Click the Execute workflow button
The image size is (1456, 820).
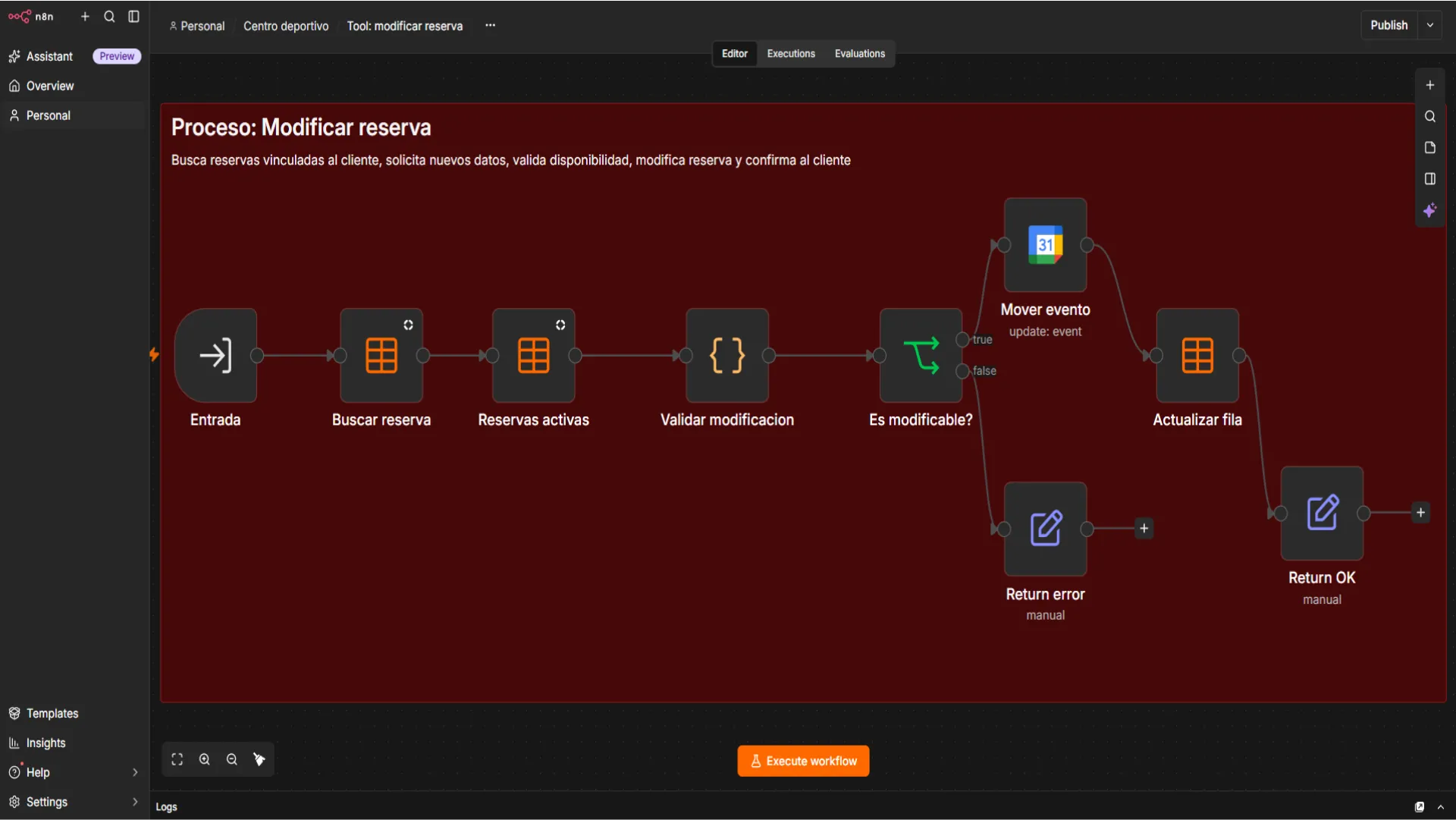tap(803, 761)
